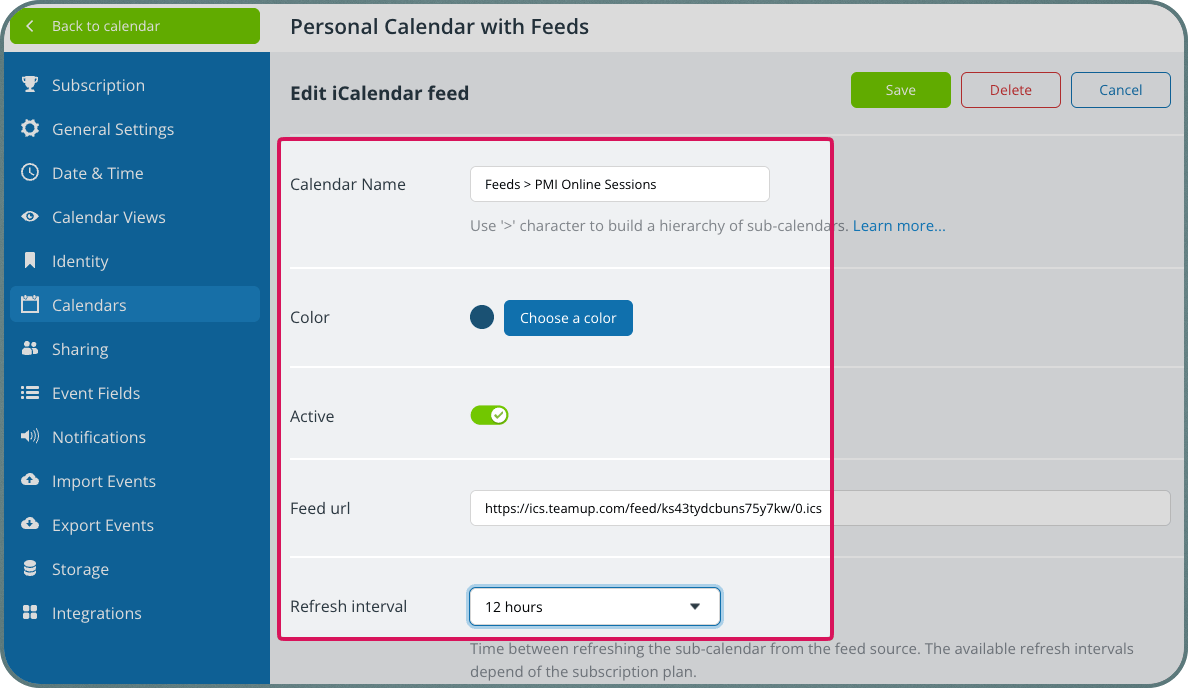
Task: Open the Refresh interval dropdown
Action: click(595, 606)
